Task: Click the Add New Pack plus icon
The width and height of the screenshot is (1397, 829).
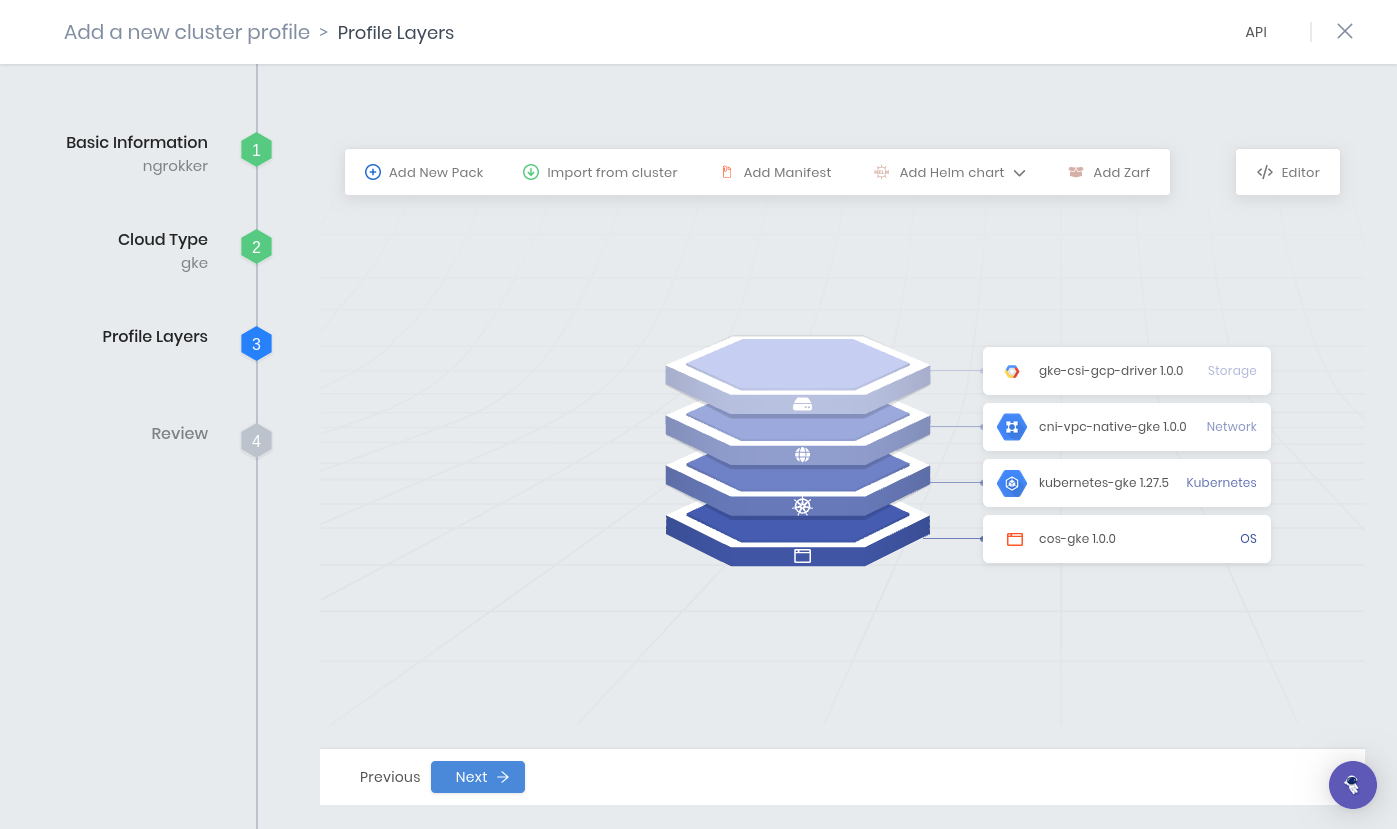Action: [x=373, y=172]
